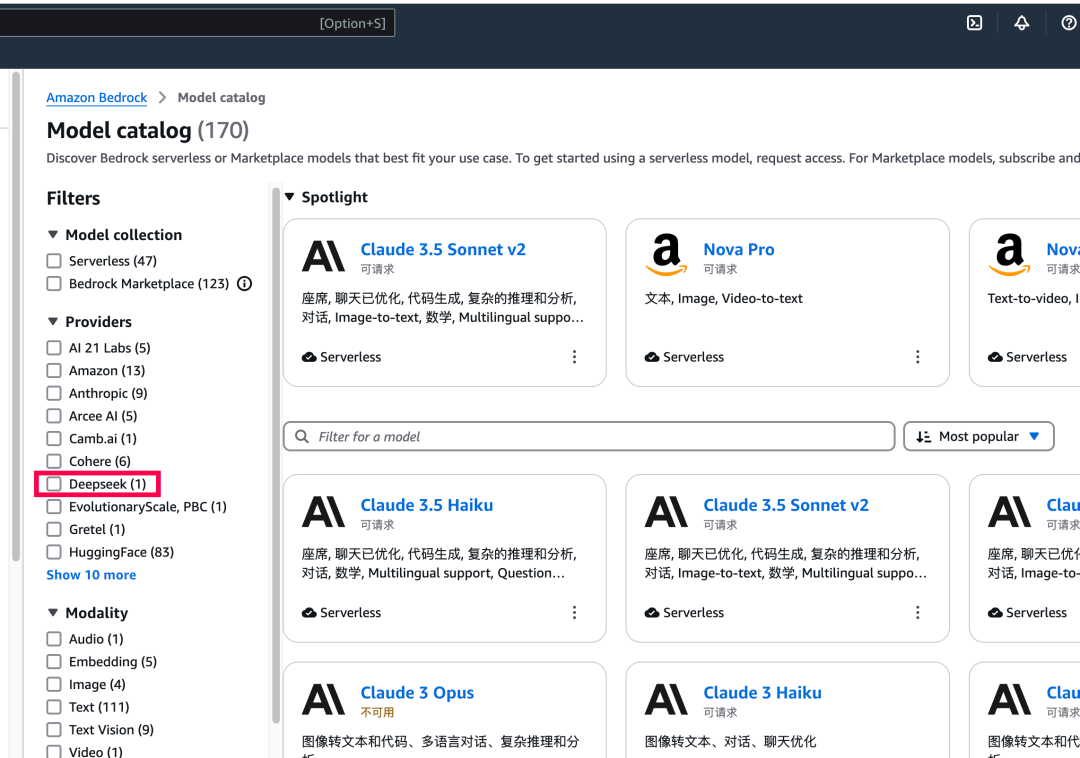
Task: Check the Deepseek provider checkbox
Action: pos(54,484)
